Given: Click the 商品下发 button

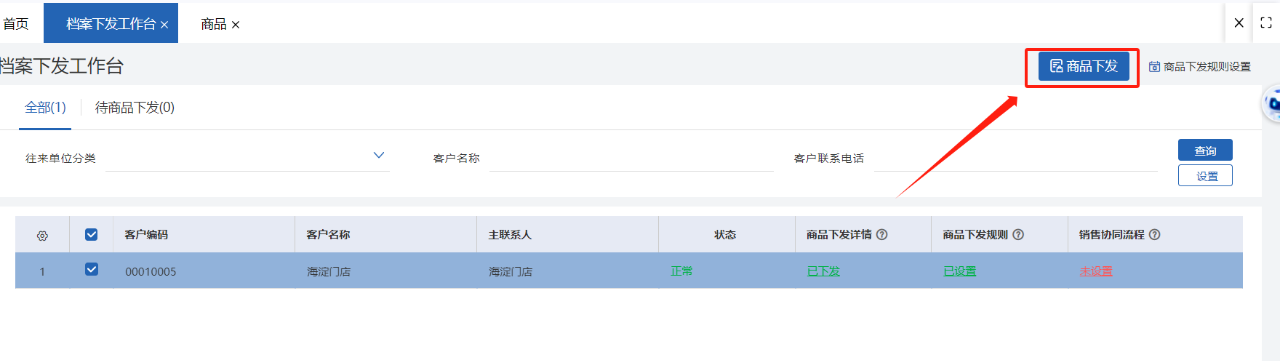Looking at the screenshot, I should pyautogui.click(x=1083, y=67).
